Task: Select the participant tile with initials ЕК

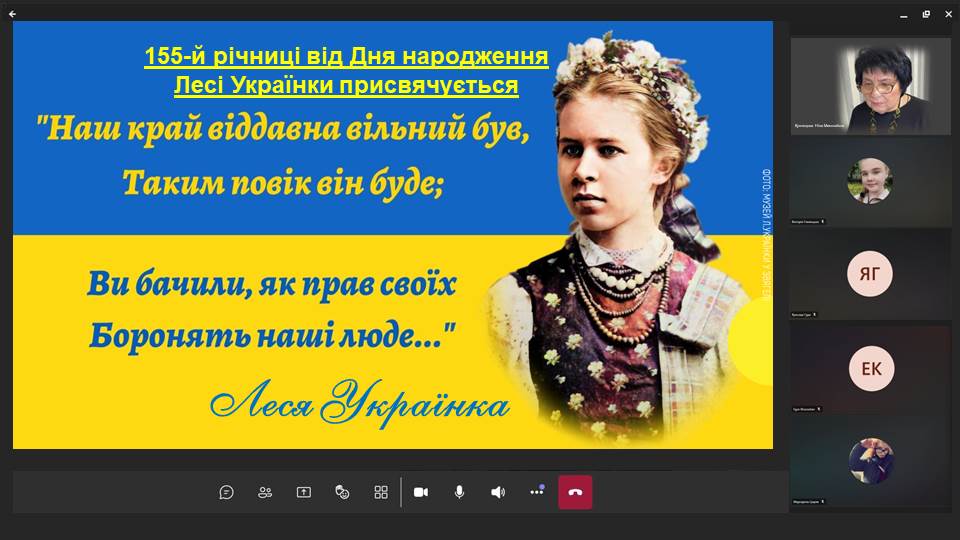Action: point(870,369)
